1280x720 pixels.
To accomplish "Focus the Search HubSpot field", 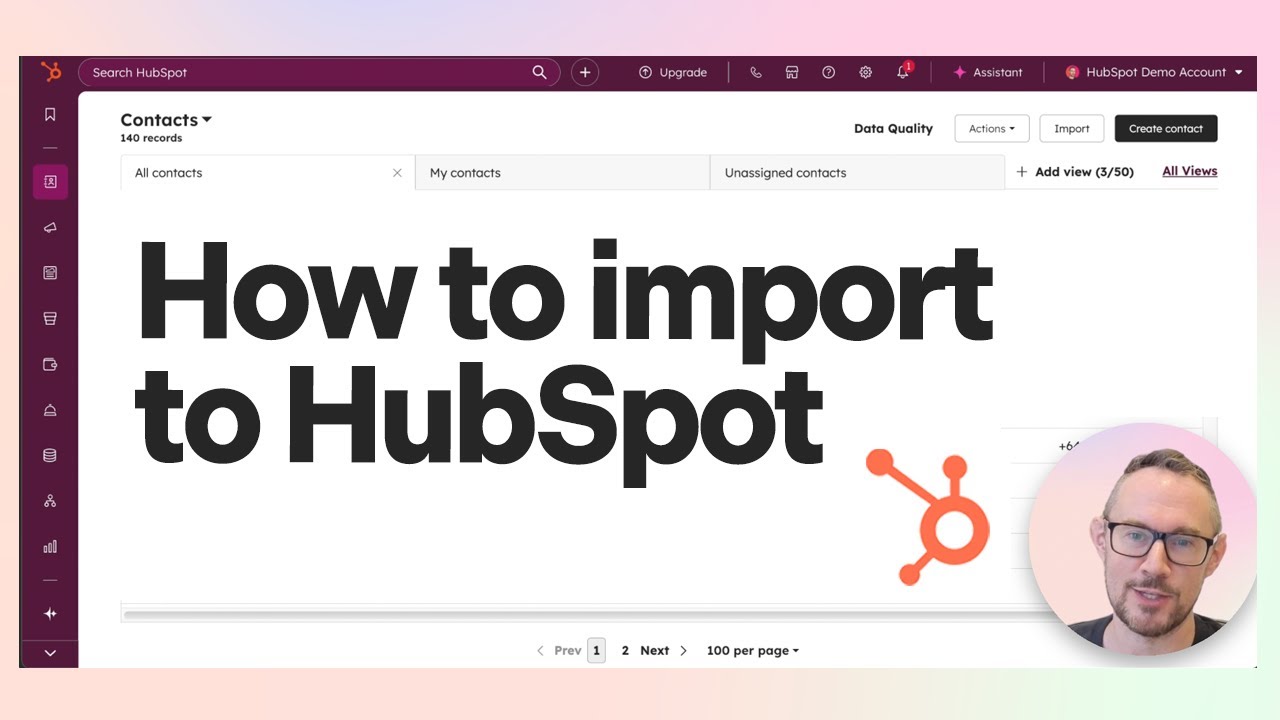I will (x=318, y=72).
